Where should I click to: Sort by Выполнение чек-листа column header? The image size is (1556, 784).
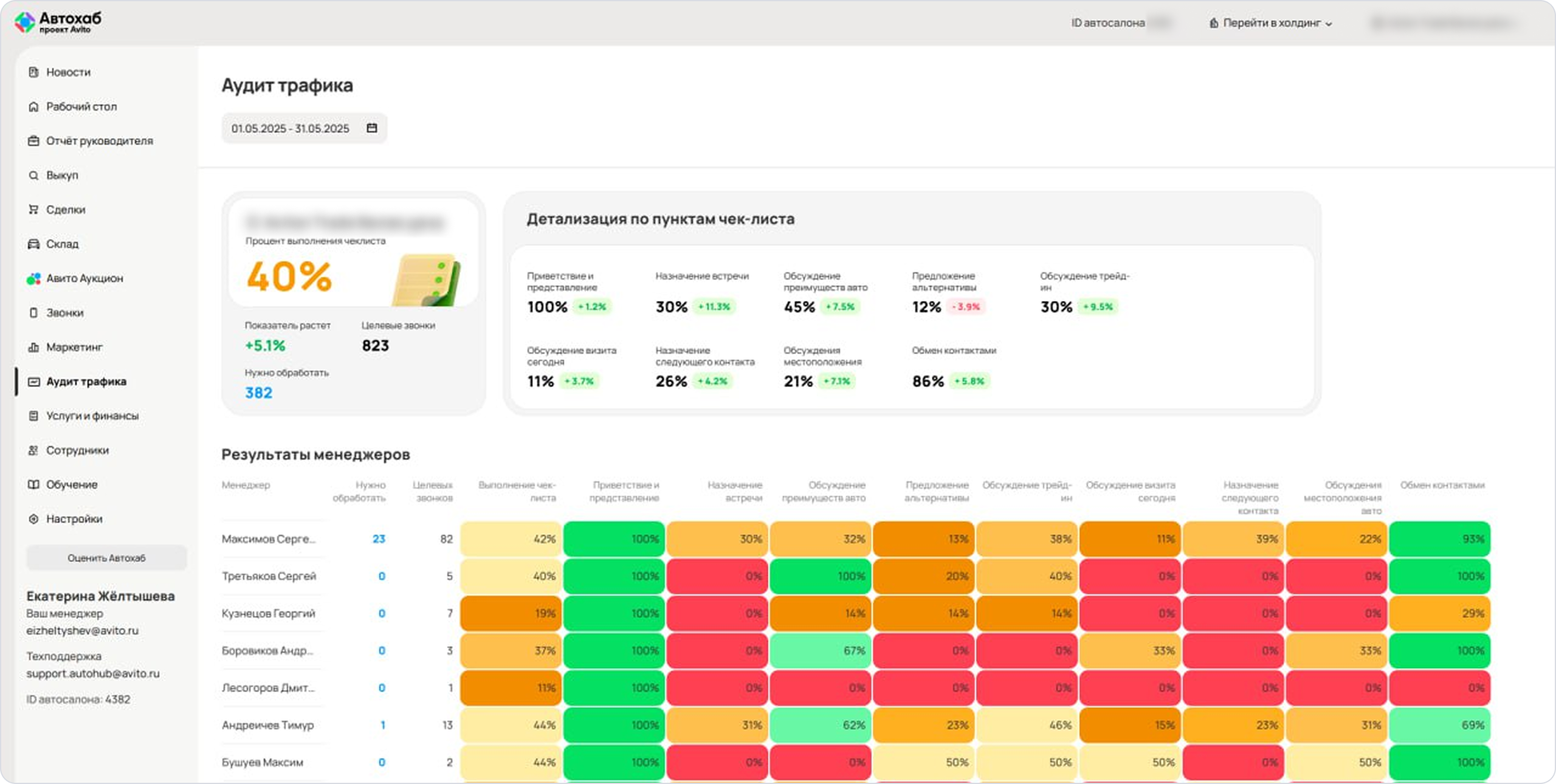coord(517,491)
